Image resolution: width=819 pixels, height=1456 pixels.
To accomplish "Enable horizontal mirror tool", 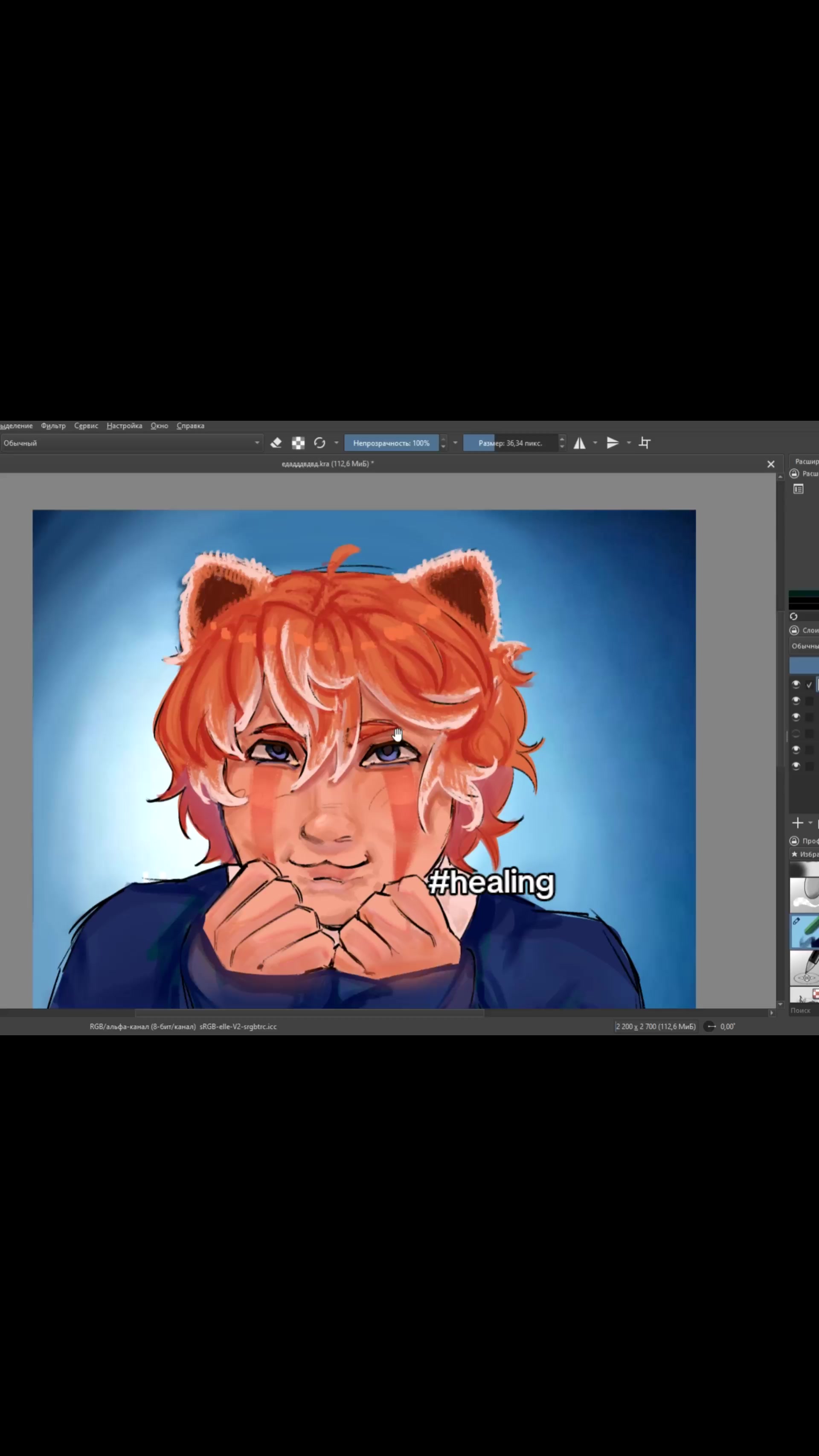I will click(x=580, y=443).
